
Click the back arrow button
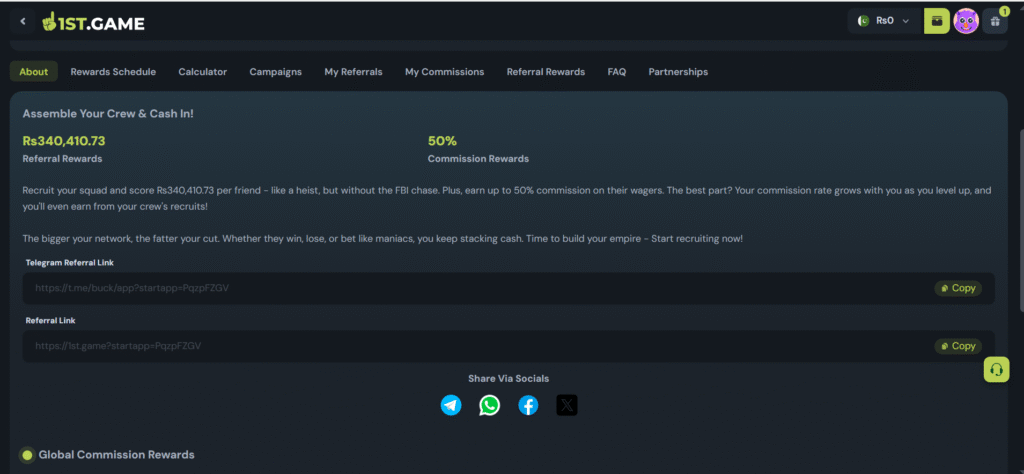coord(23,21)
